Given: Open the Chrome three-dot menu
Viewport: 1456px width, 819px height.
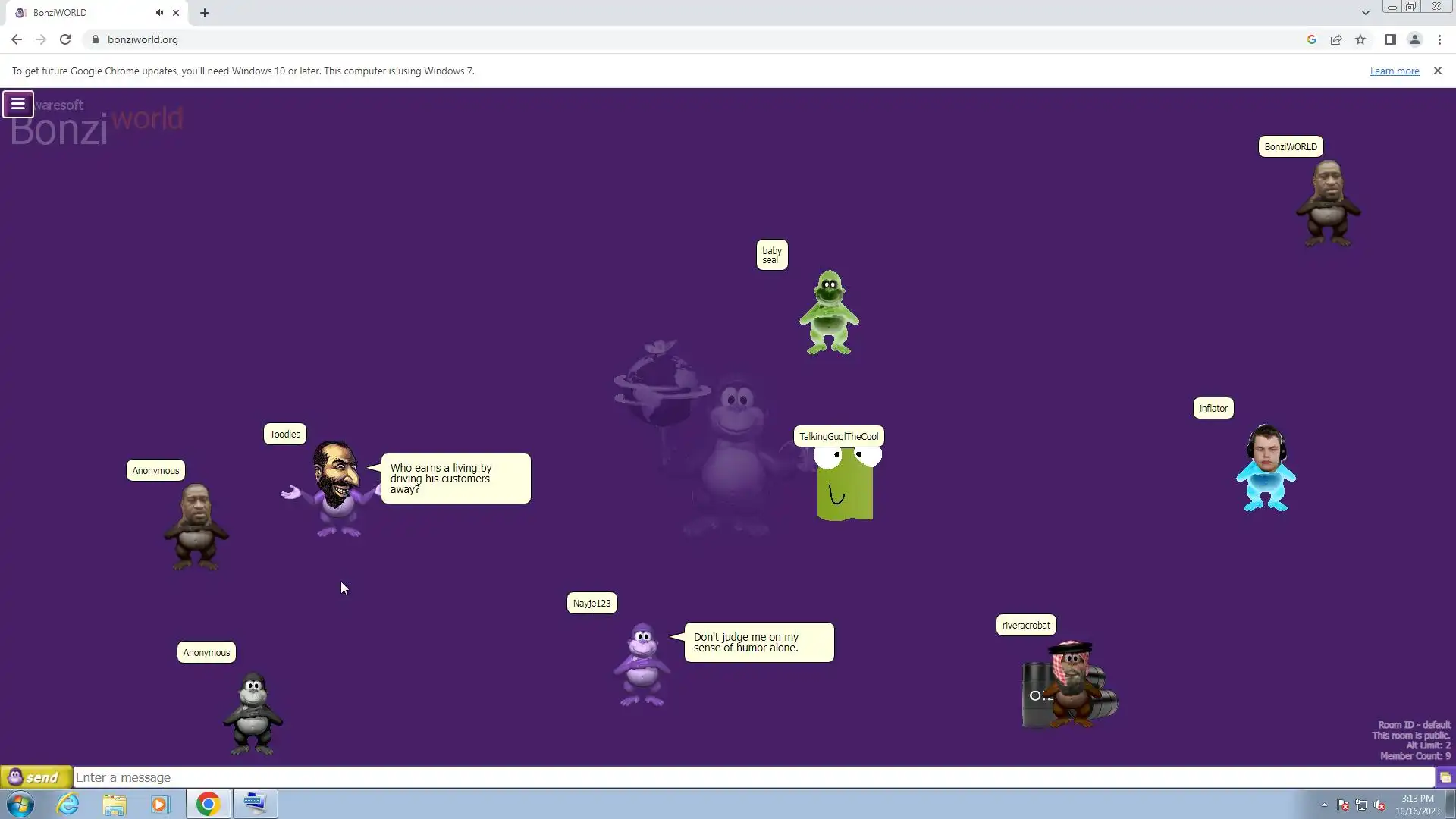Looking at the screenshot, I should 1439,39.
